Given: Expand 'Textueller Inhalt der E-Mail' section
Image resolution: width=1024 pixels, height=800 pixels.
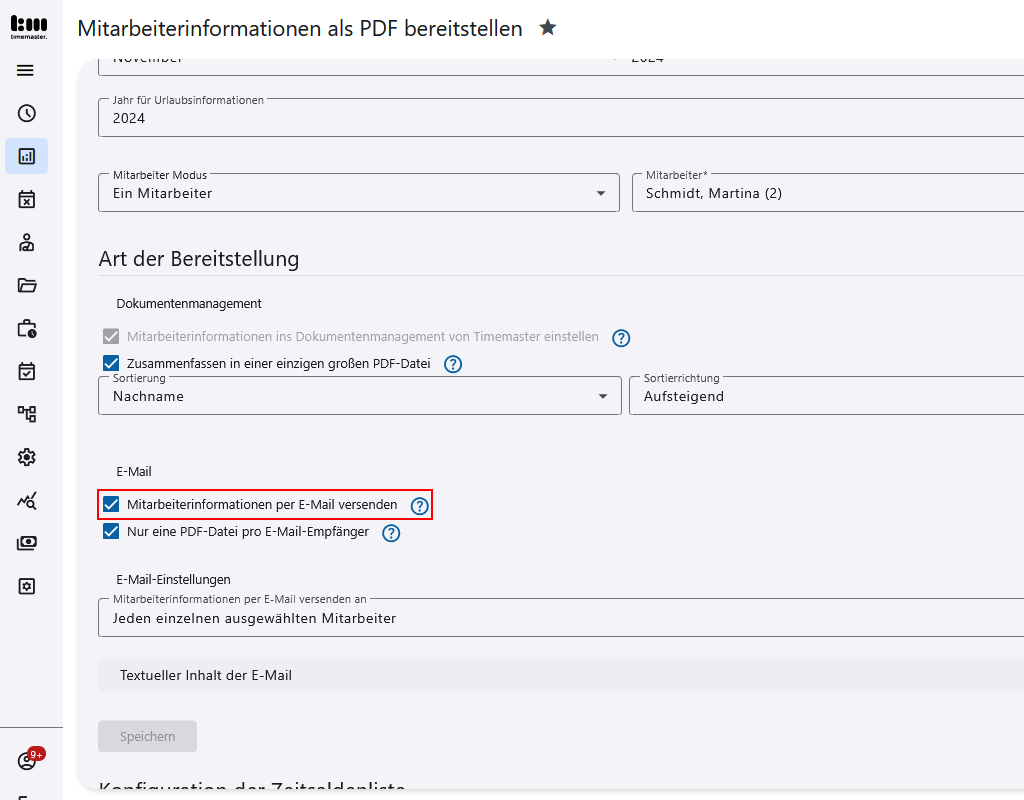Looking at the screenshot, I should (x=560, y=675).
